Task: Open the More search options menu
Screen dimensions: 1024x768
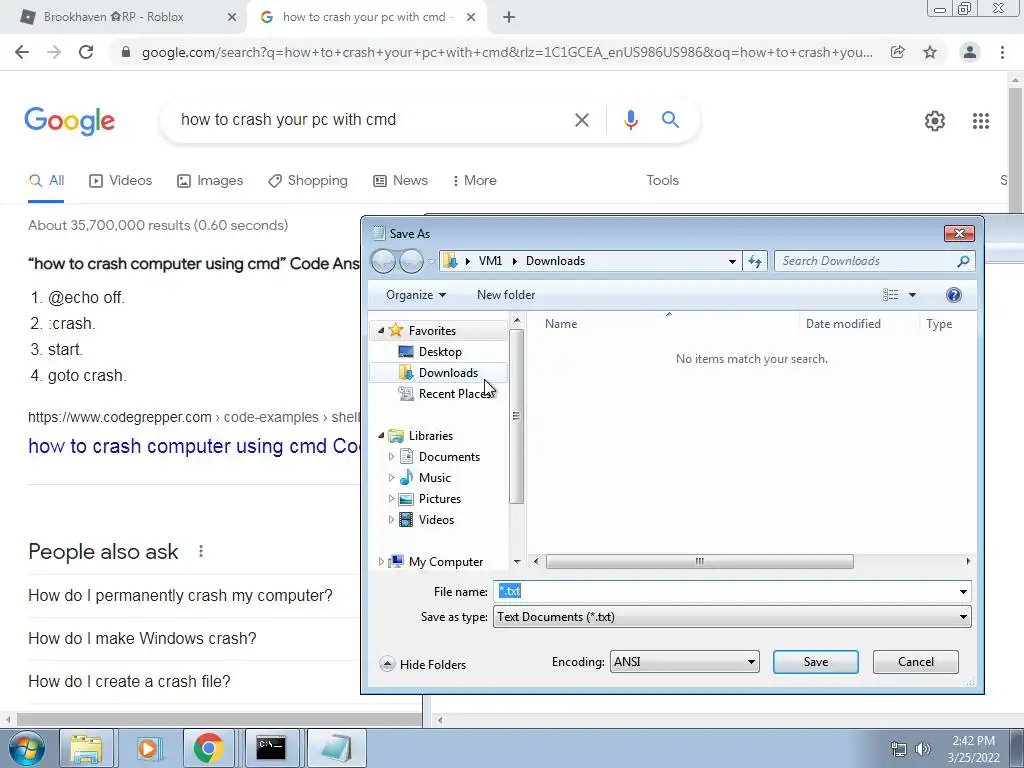Action: tap(475, 180)
